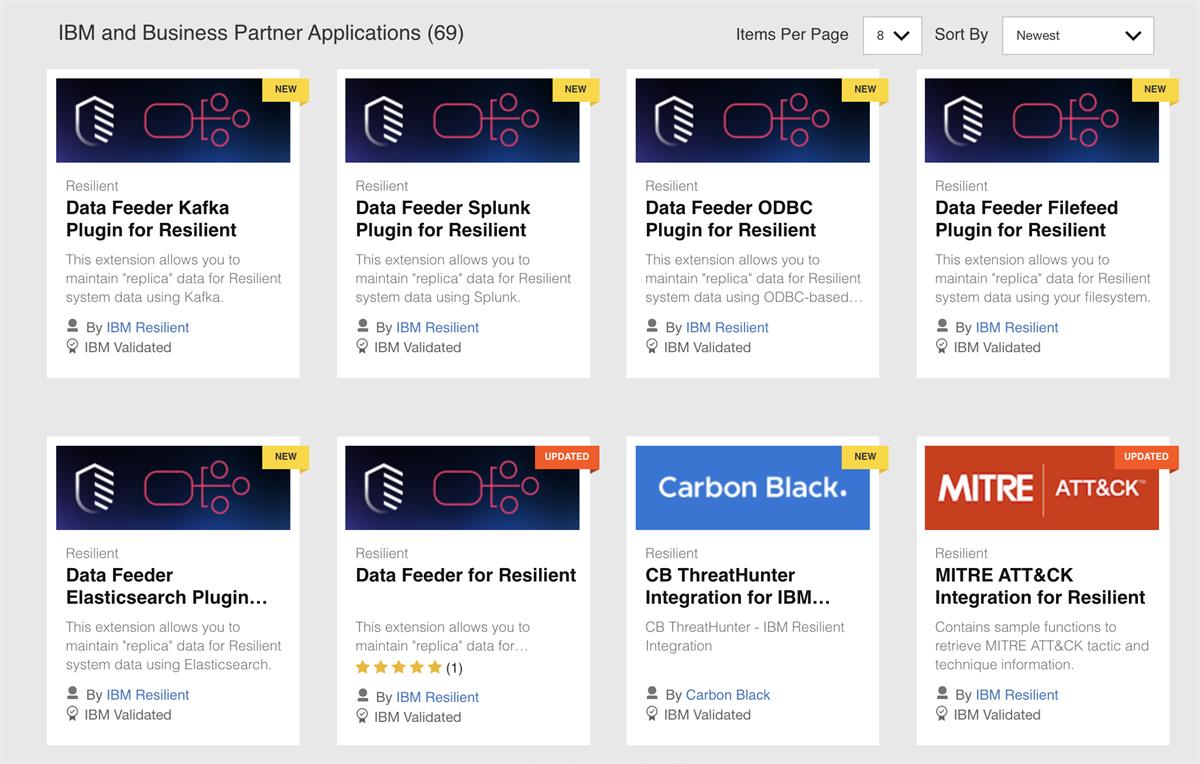Follow IBM Resilient link on Splunk card
Screen dimensions: 1200x764
point(437,327)
